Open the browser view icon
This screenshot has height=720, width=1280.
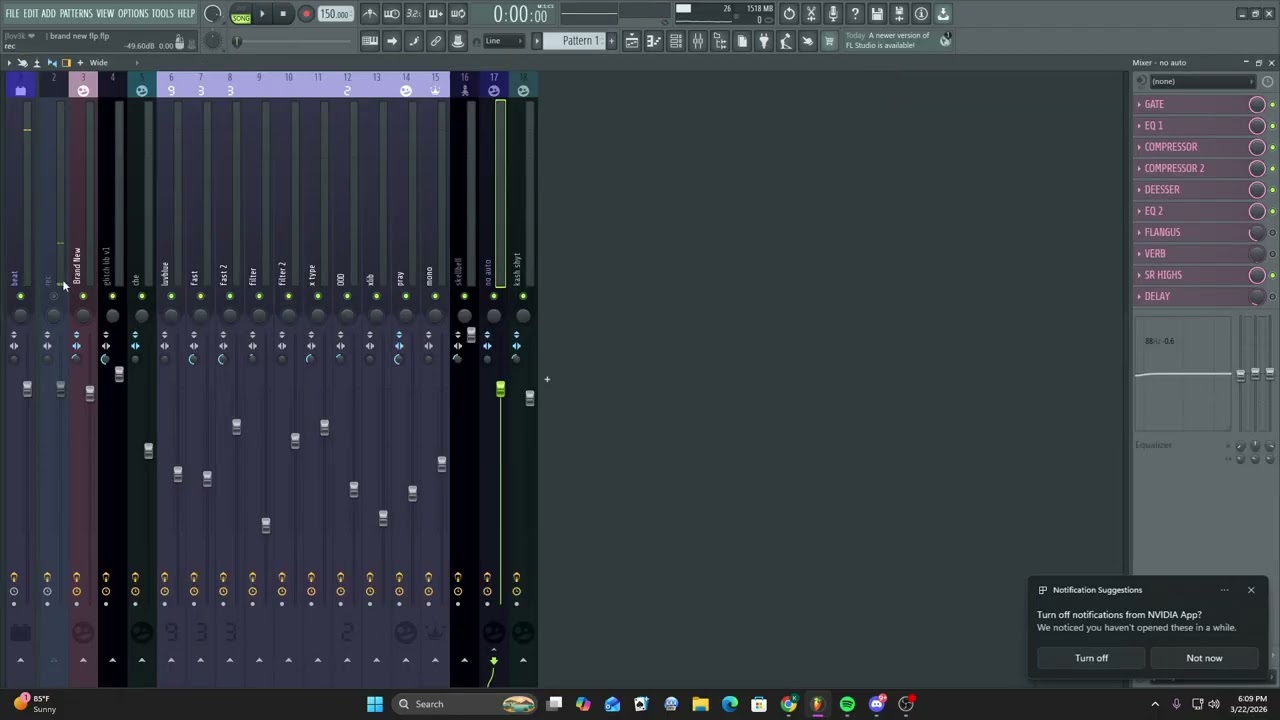coord(720,41)
